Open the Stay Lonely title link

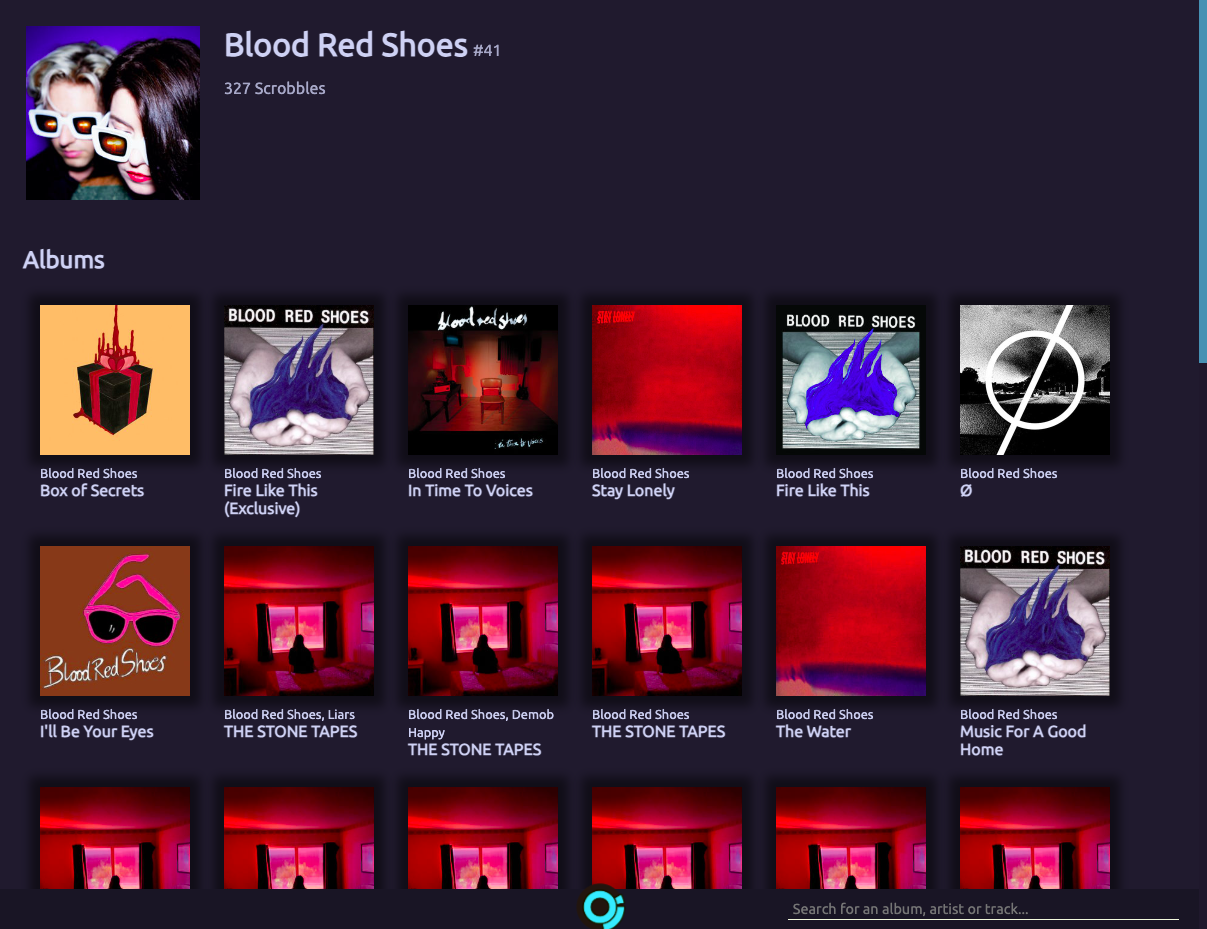[633, 491]
